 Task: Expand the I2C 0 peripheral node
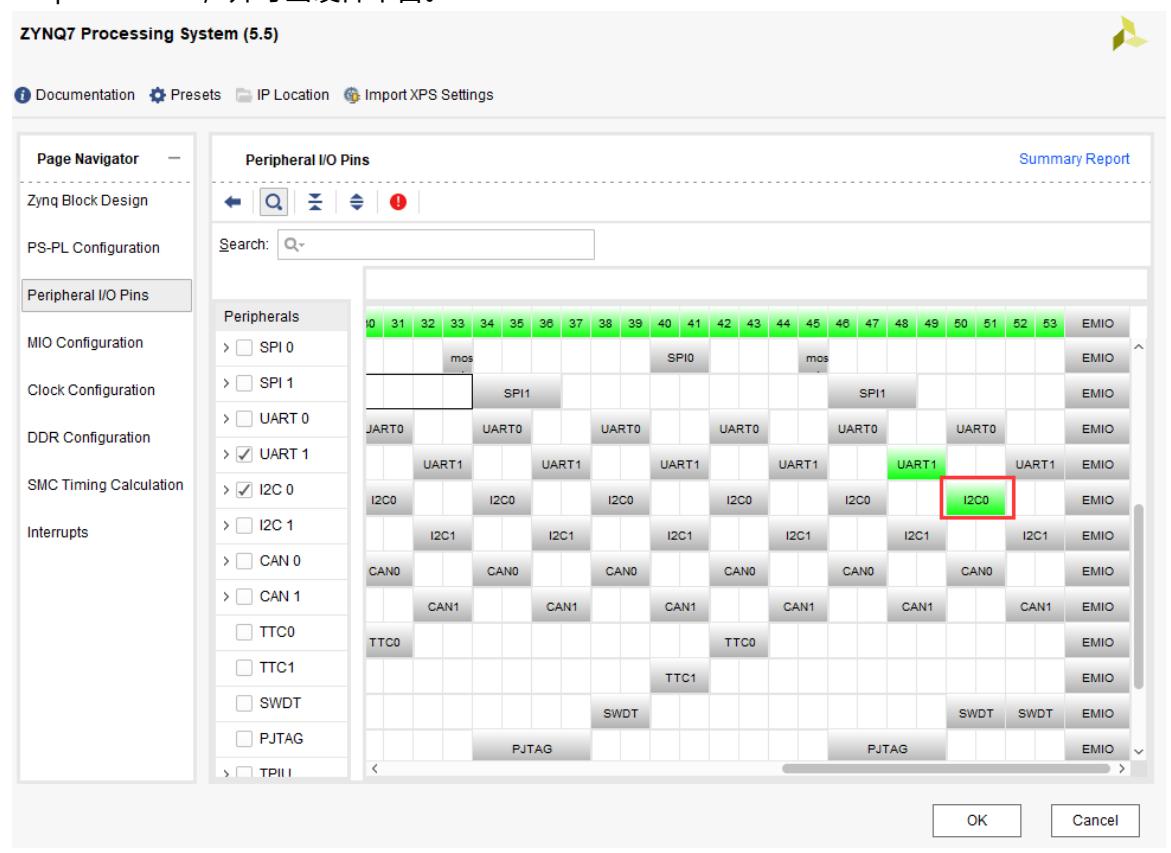224,490
